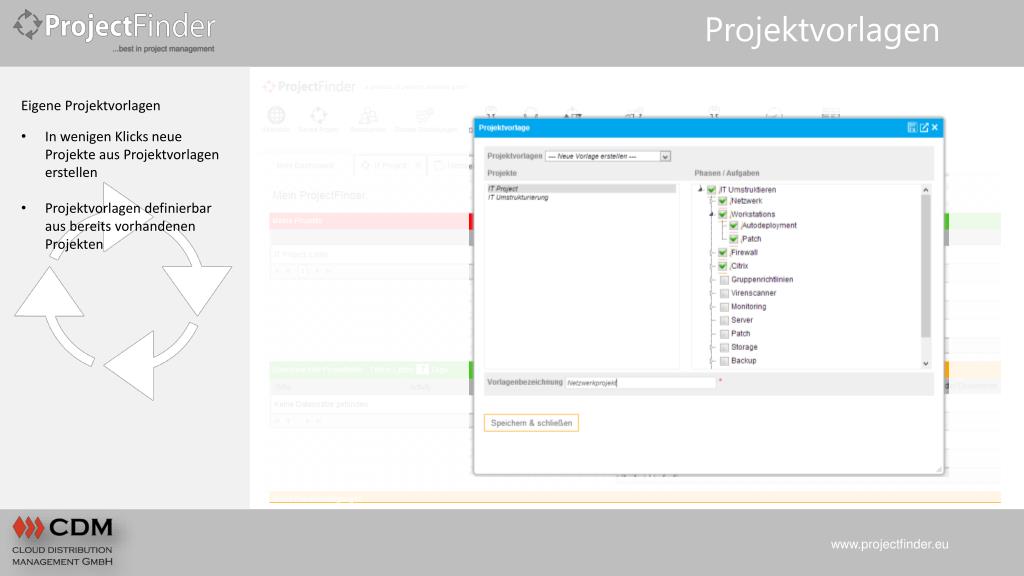
Task: Select 'IT Umstrukturierung' in Projekte list
Action: [518, 197]
